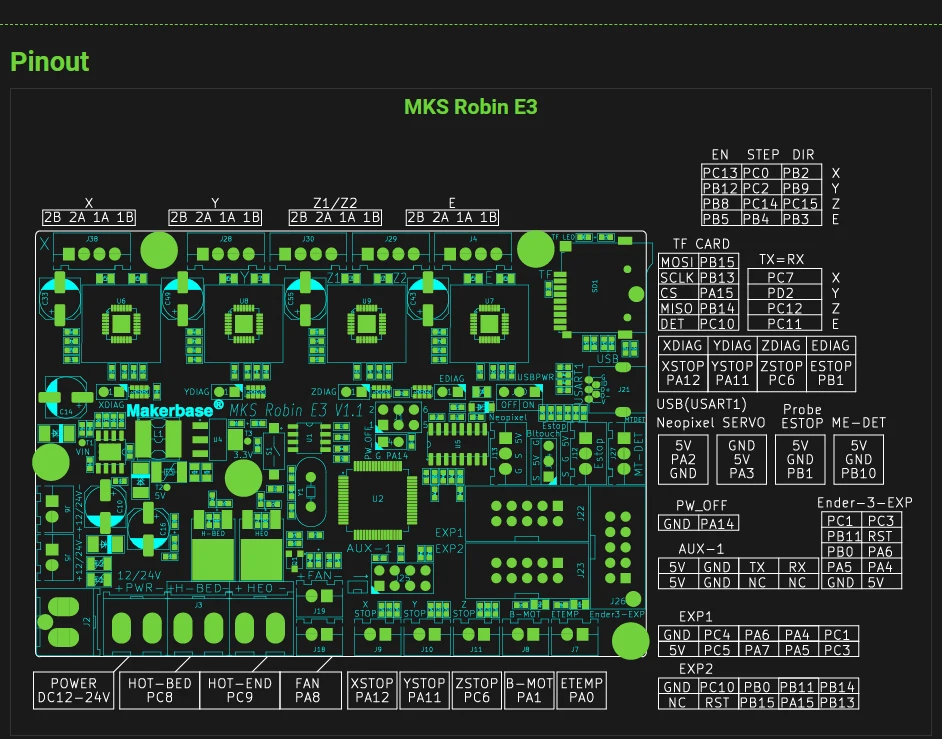The image size is (942, 739).
Task: Click the "PC7" cell under TX=RX
Action: pos(784,277)
